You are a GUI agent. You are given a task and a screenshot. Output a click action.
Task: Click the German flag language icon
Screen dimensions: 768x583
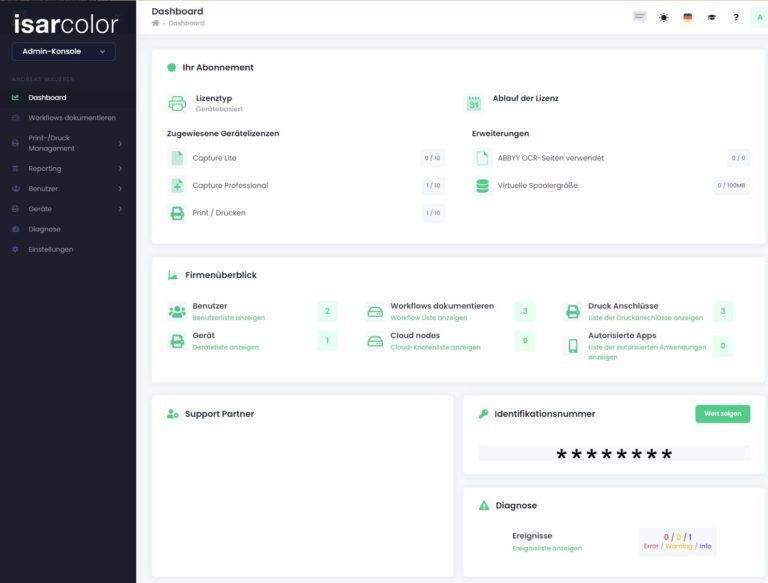click(x=687, y=17)
